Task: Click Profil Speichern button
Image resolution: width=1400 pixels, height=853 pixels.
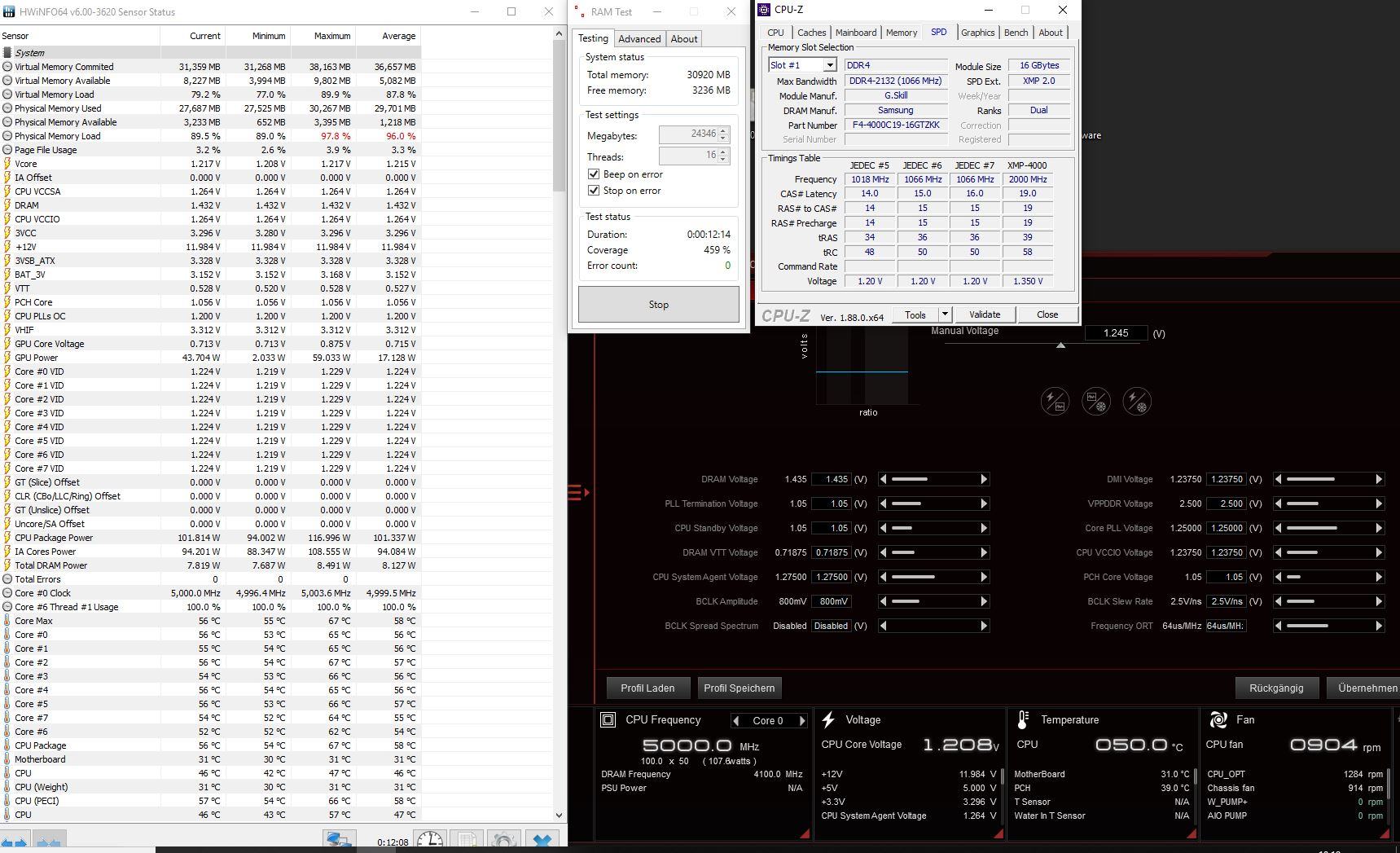Action: coord(739,688)
